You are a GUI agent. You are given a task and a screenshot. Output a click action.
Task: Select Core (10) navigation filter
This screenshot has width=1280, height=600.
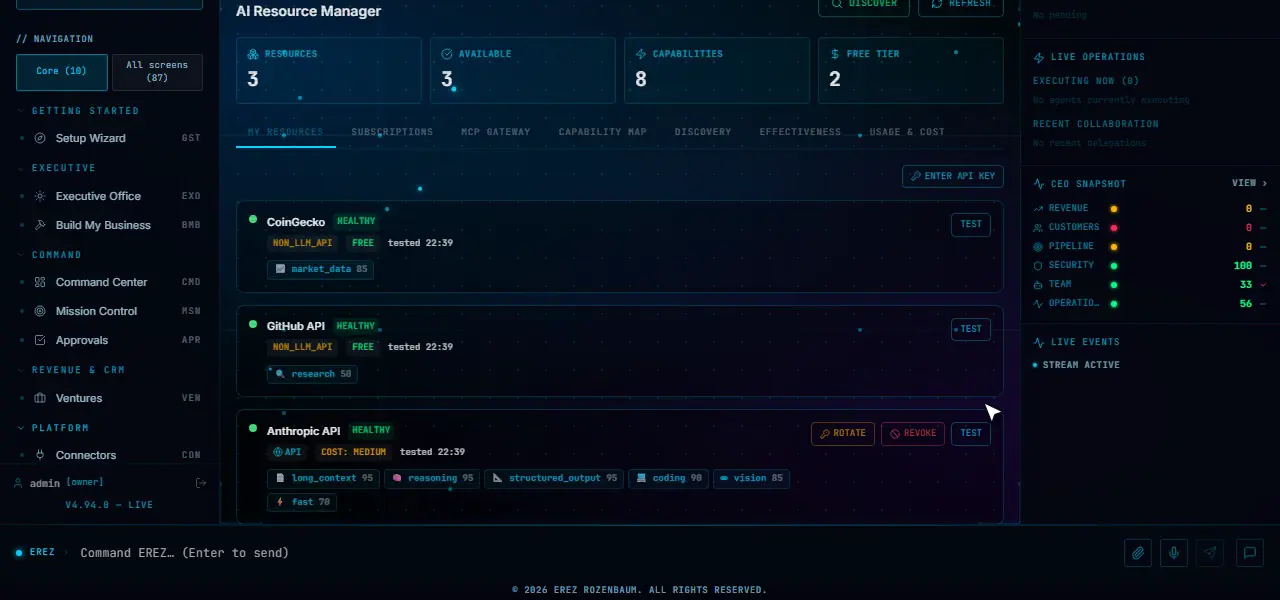pyautogui.click(x=61, y=72)
